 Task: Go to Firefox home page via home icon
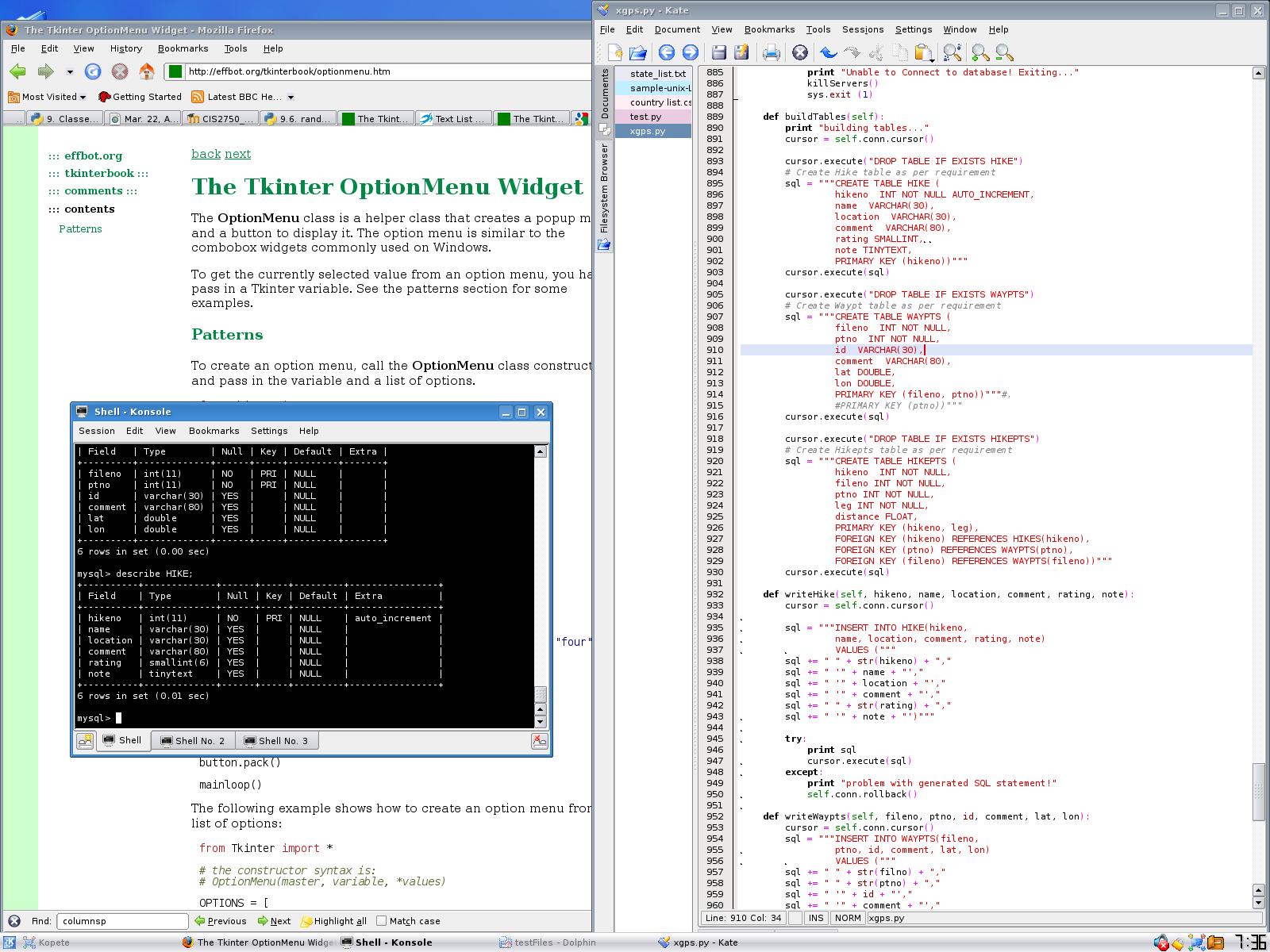(x=146, y=71)
